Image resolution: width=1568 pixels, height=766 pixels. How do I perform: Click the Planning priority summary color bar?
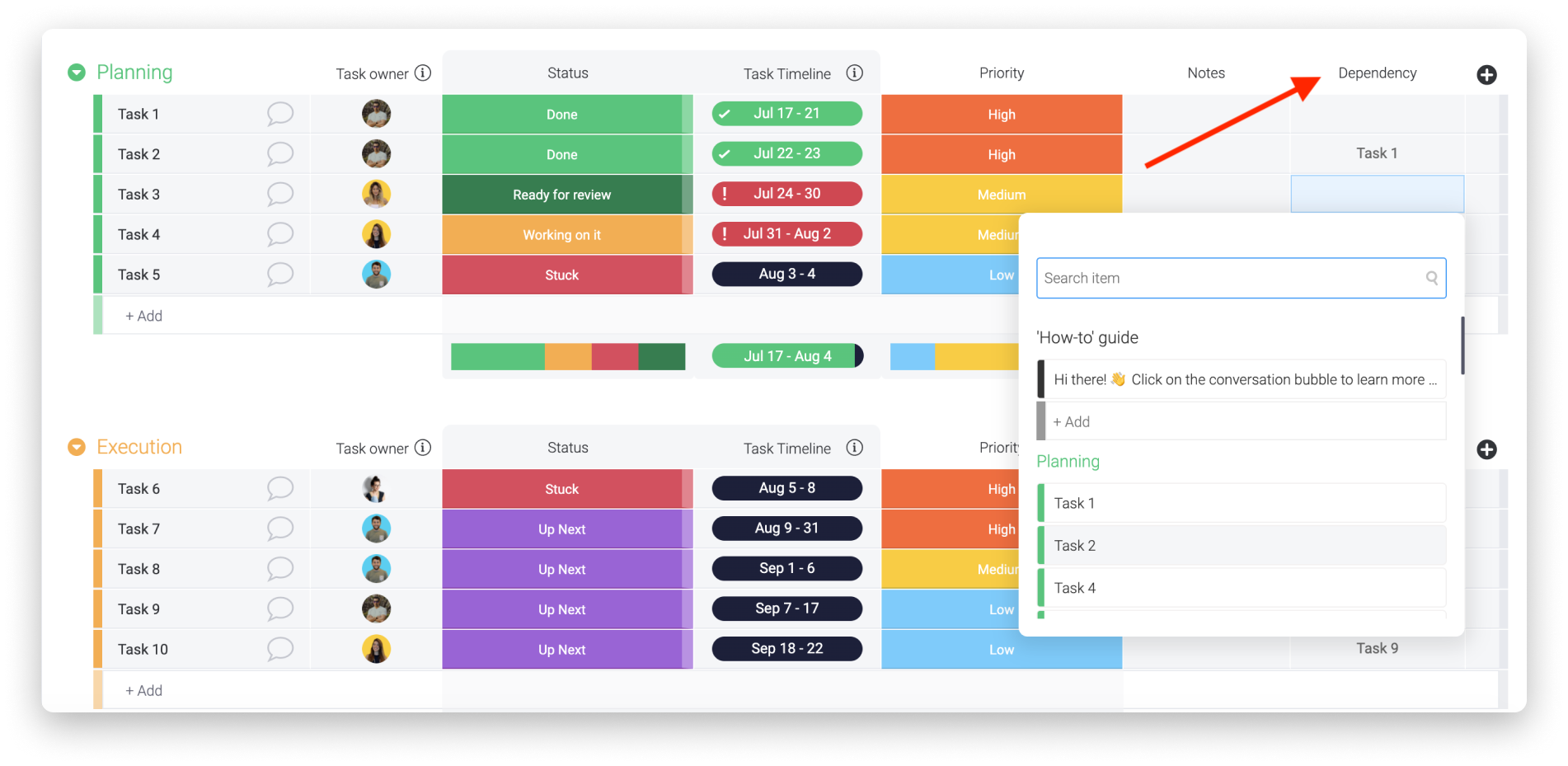(955, 356)
